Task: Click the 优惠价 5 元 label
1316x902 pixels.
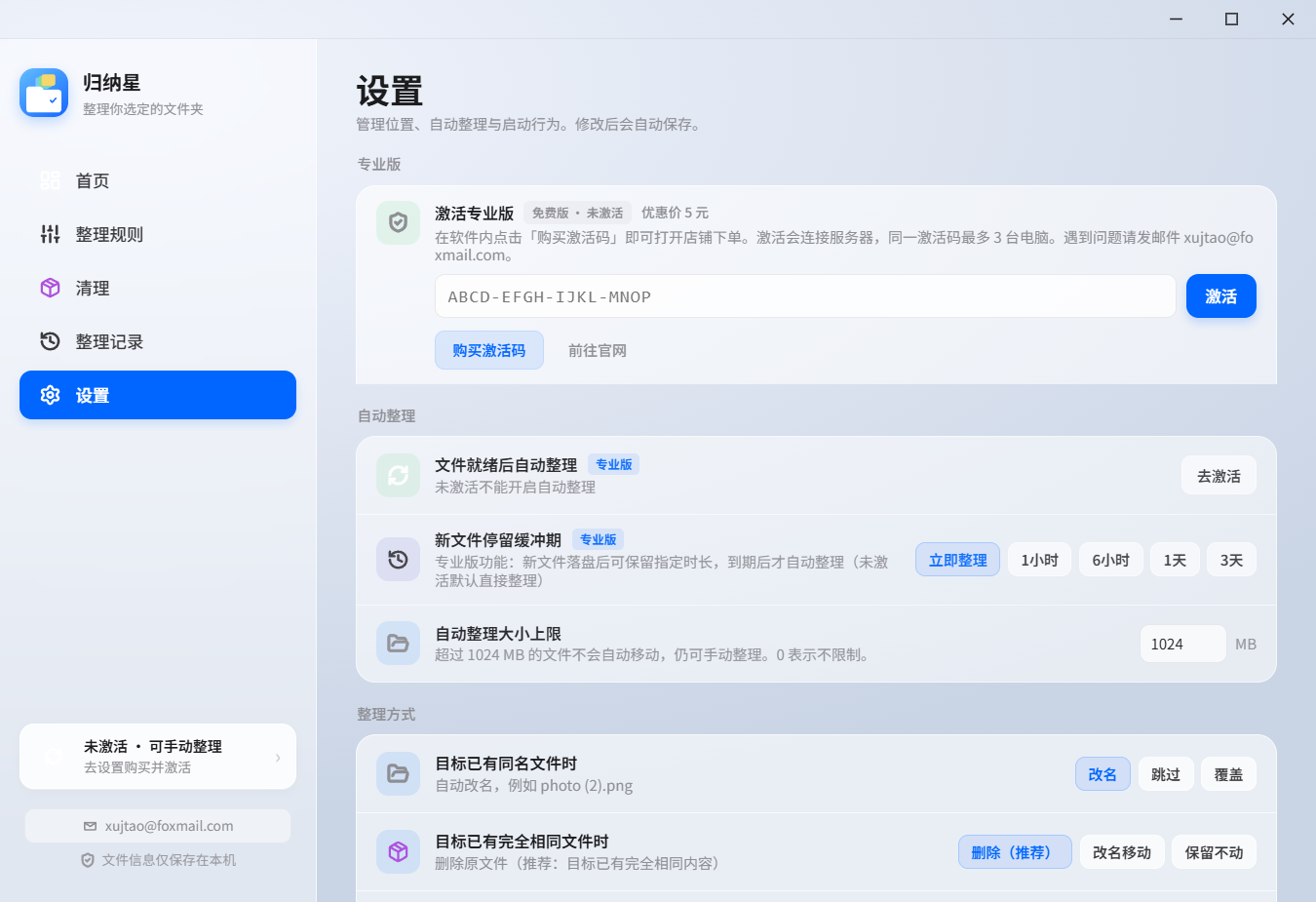Action: click(675, 213)
